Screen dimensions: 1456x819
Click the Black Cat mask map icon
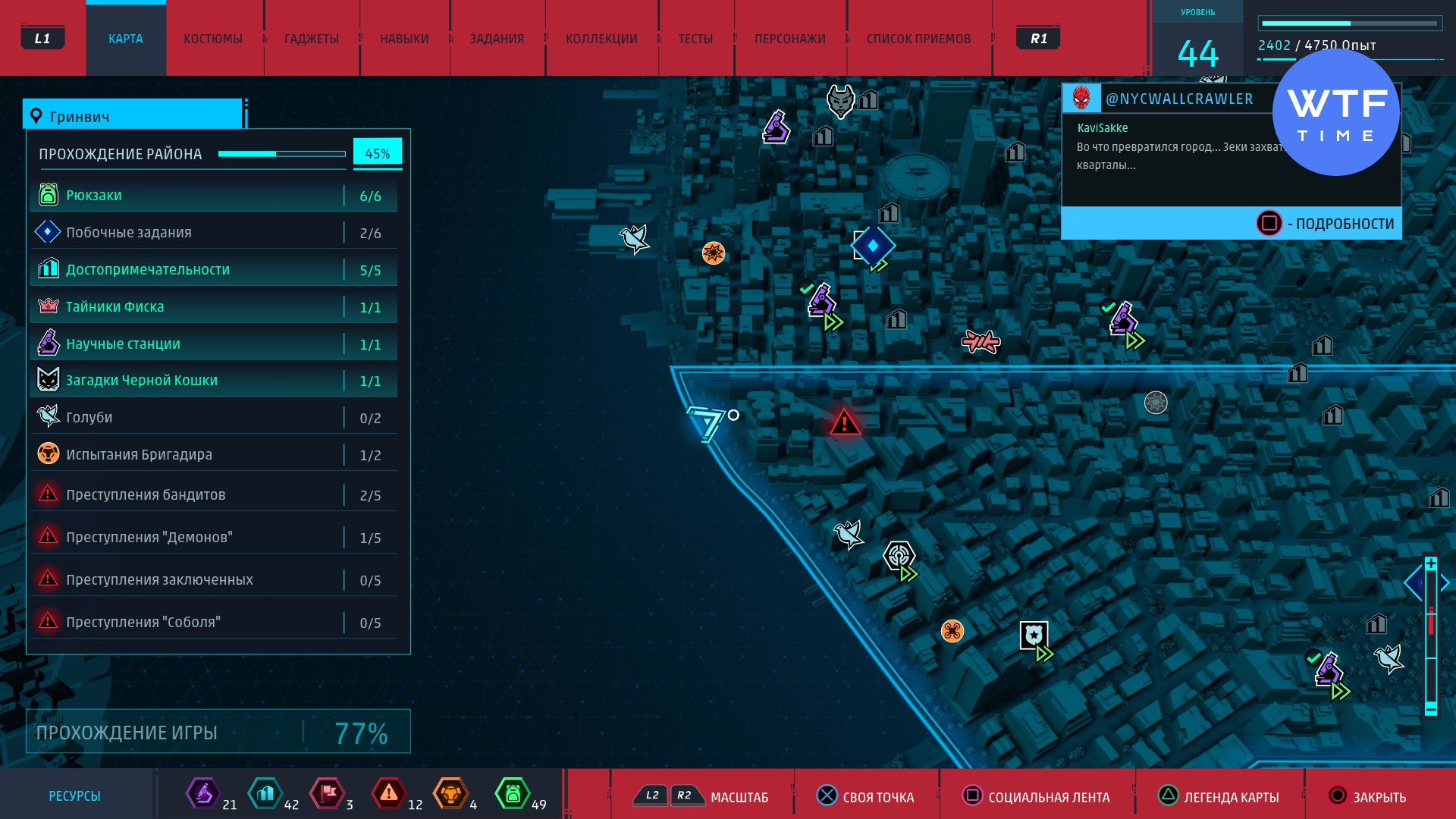[x=840, y=100]
